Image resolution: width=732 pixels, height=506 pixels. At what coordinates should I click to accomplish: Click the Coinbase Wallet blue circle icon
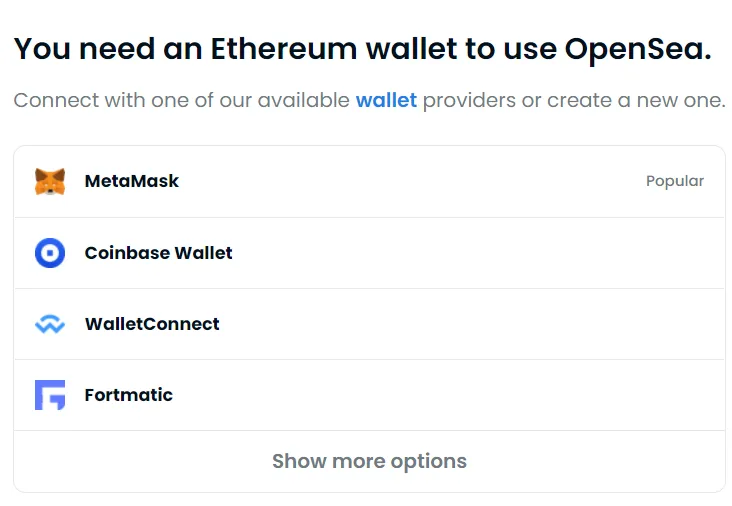click(50, 253)
